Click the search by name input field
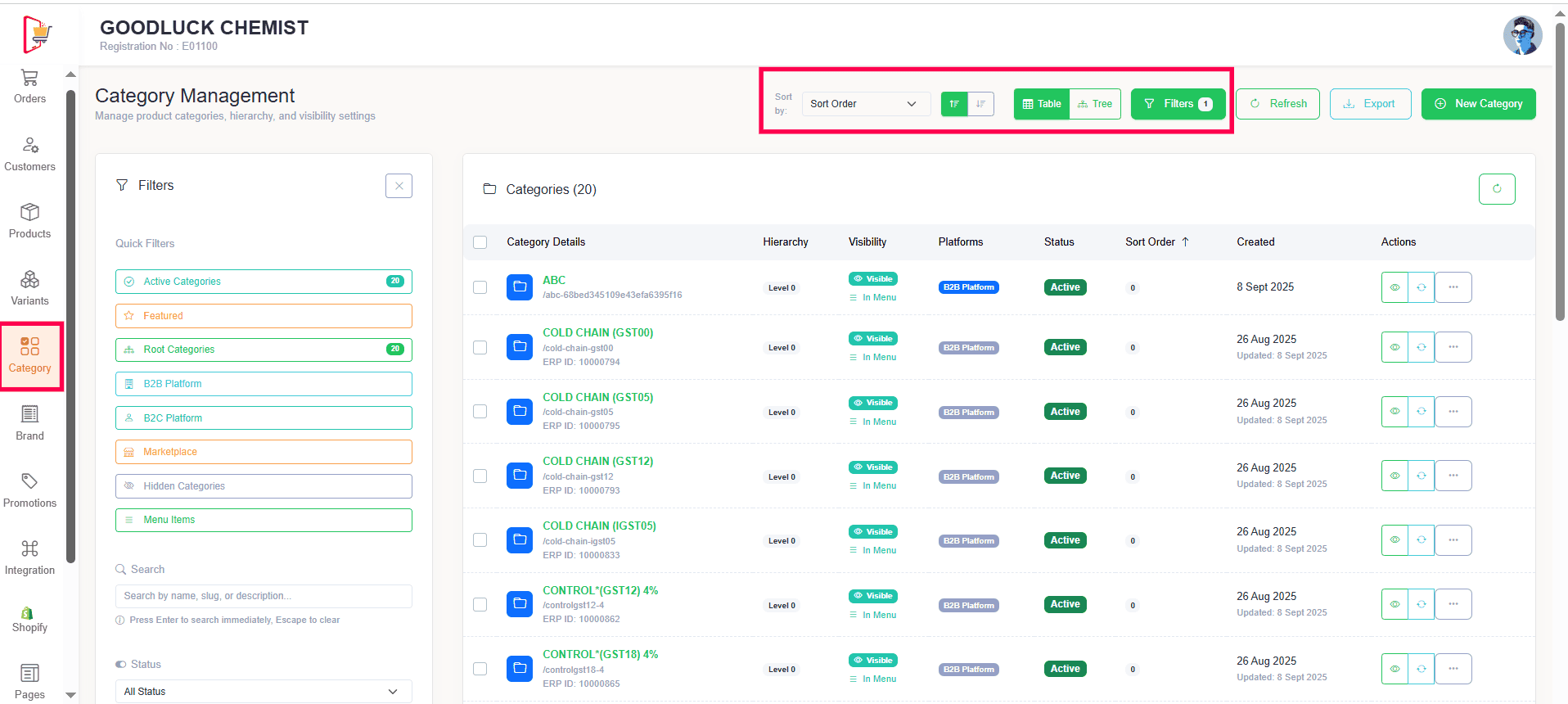The width and height of the screenshot is (1568, 704). pos(263,596)
